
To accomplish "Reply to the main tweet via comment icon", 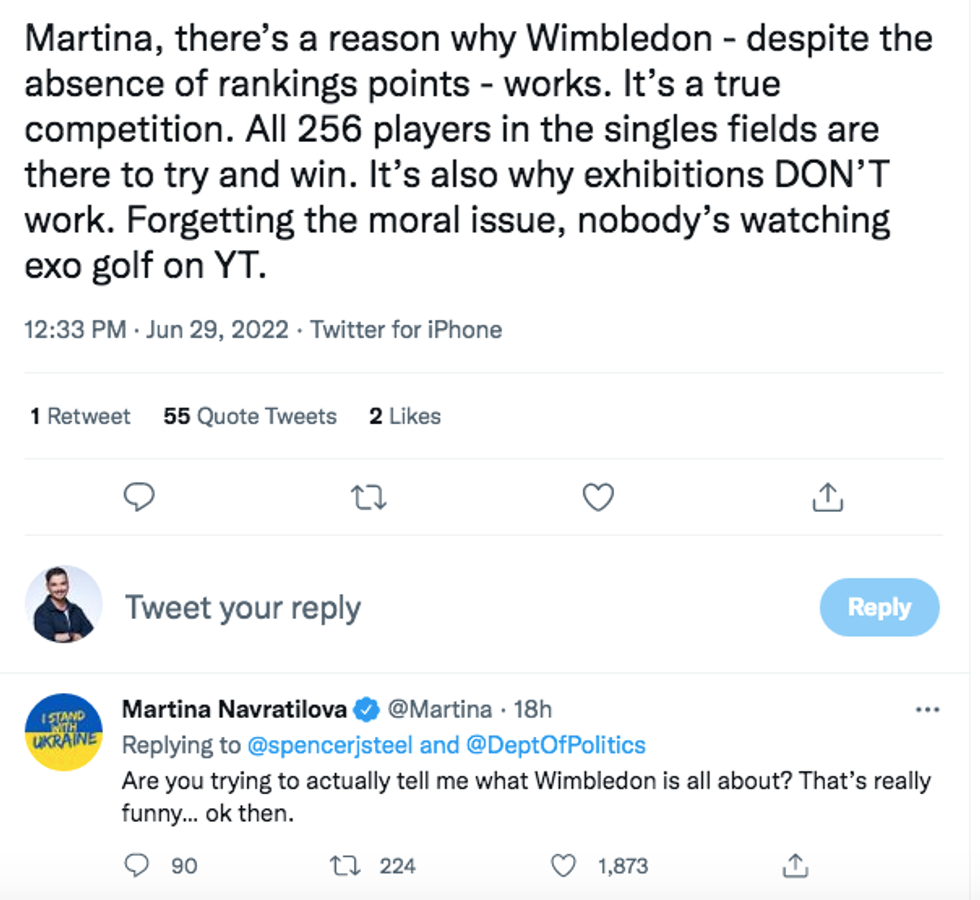I will [139, 497].
